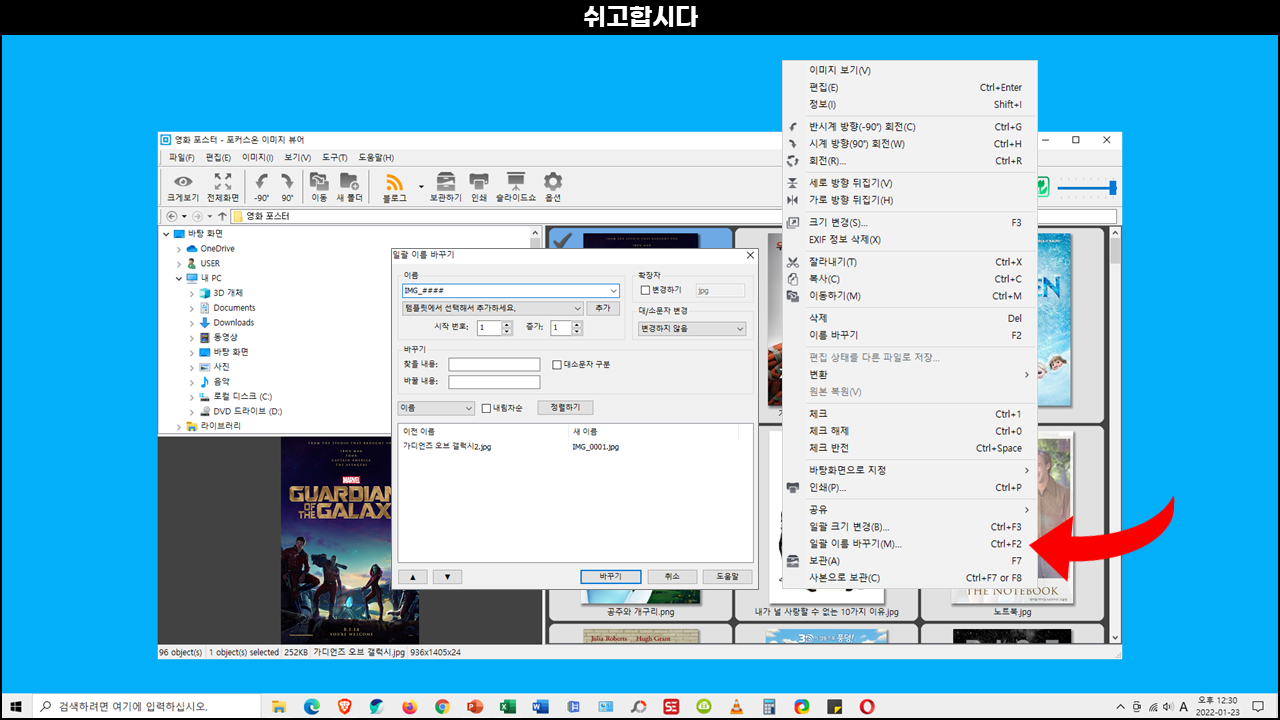Click the 바꿀 내용 input field
Viewport: 1280px width, 720px height.
tap(494, 382)
